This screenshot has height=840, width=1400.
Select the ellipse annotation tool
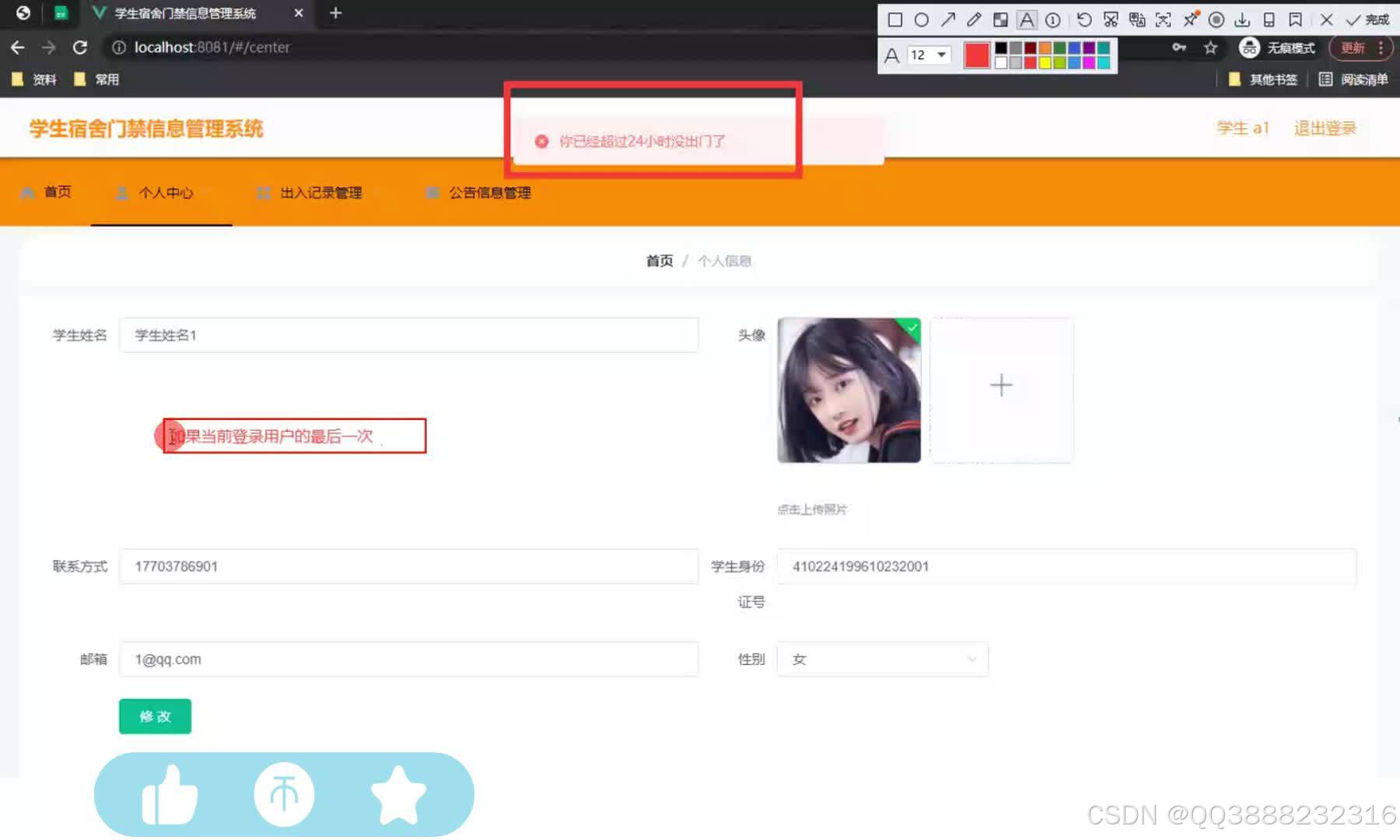click(x=922, y=19)
